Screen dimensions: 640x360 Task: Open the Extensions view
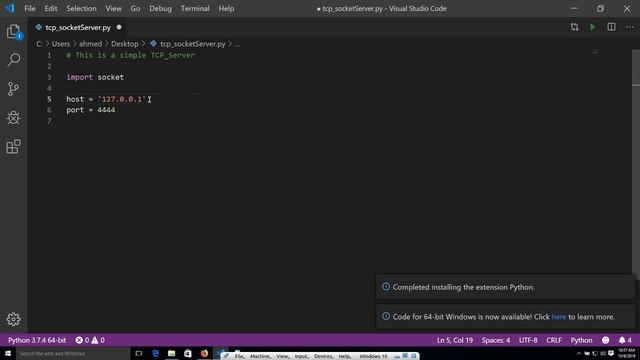click(x=13, y=147)
